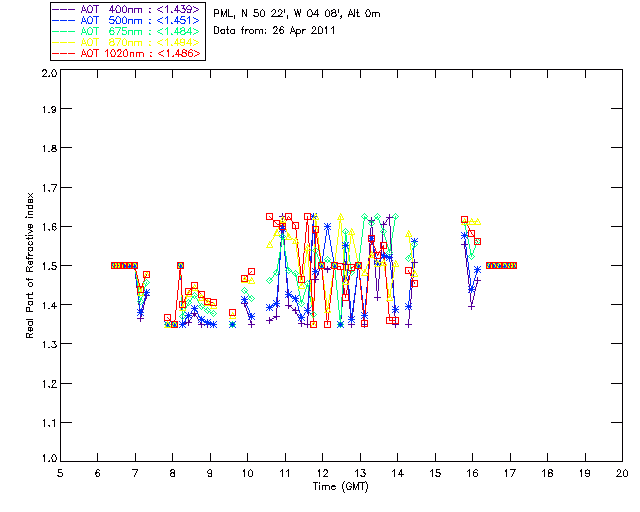Select the legend mean value <1.451>

tap(178, 20)
